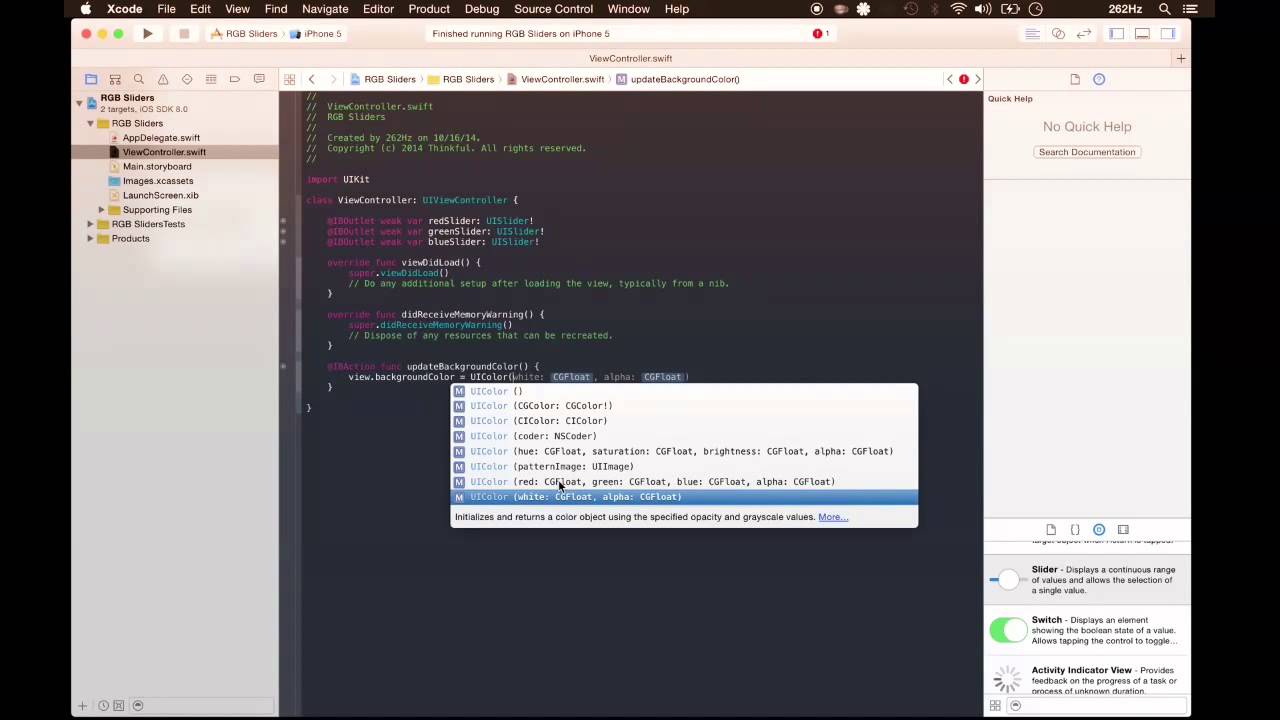Open the Find navigator magnifier icon

point(139,79)
